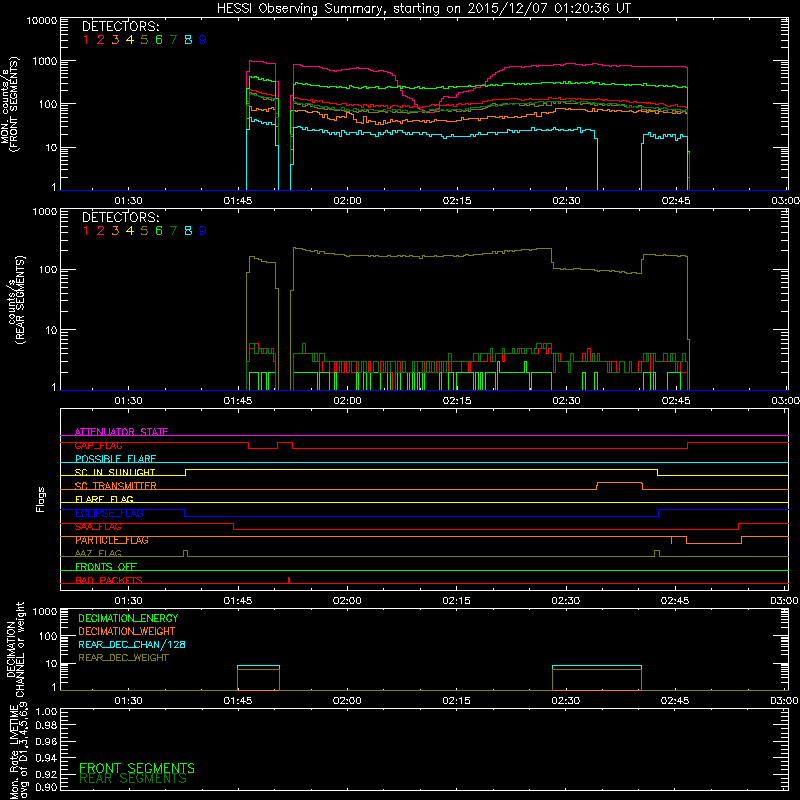The image size is (800, 800).
Task: Select blue detector 9 in rear segments legend
Action: pos(203,231)
